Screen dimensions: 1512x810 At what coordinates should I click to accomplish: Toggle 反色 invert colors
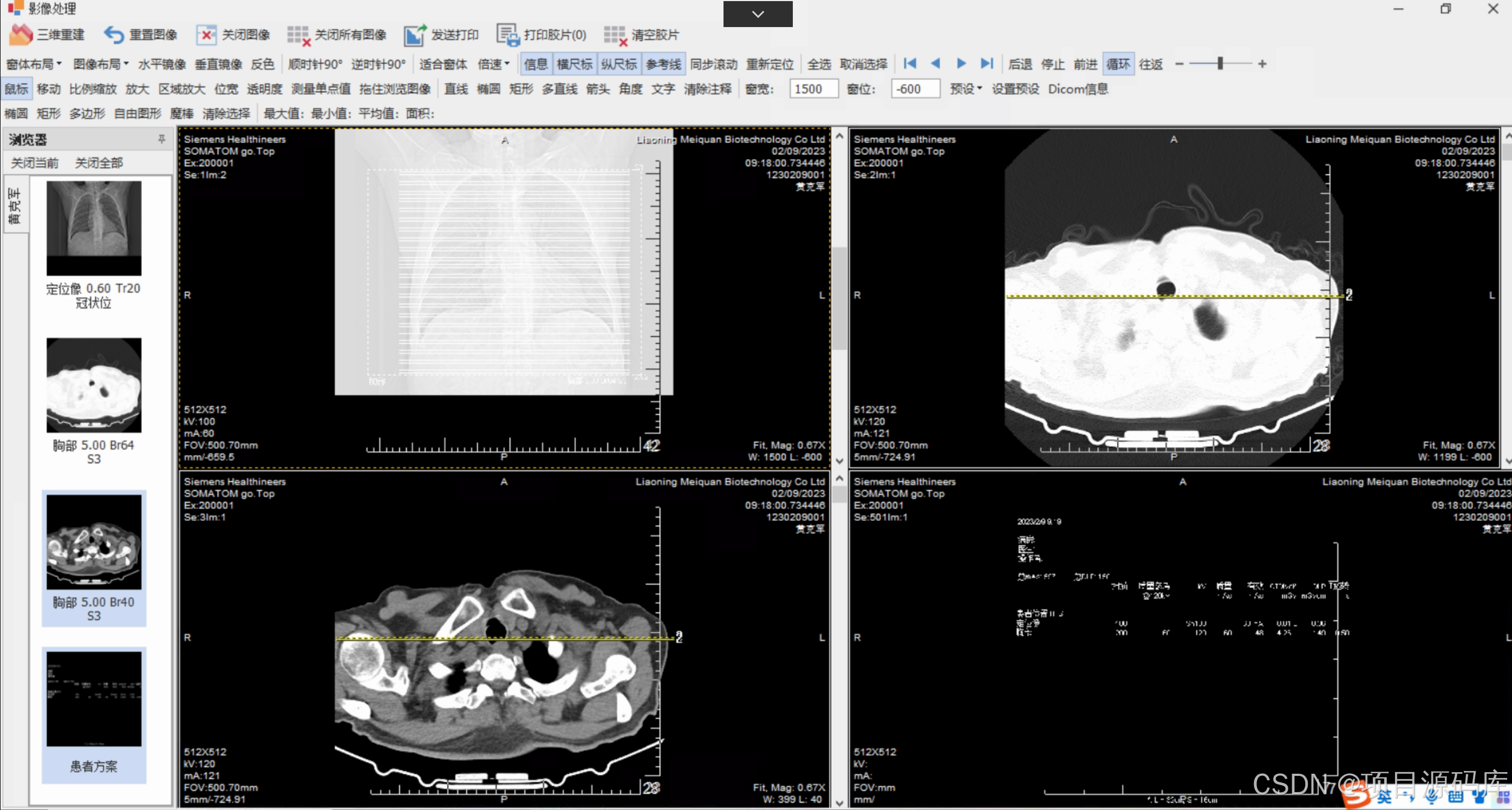coord(262,64)
